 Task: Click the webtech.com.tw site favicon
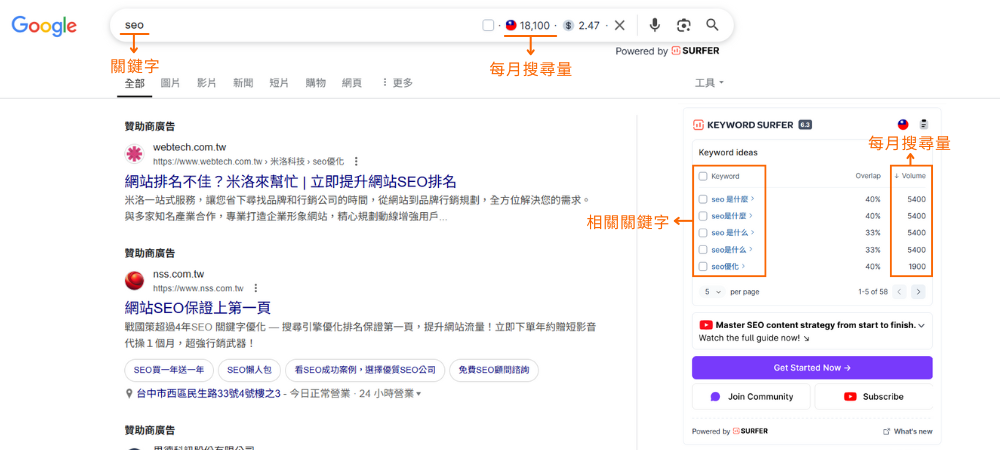(134, 154)
